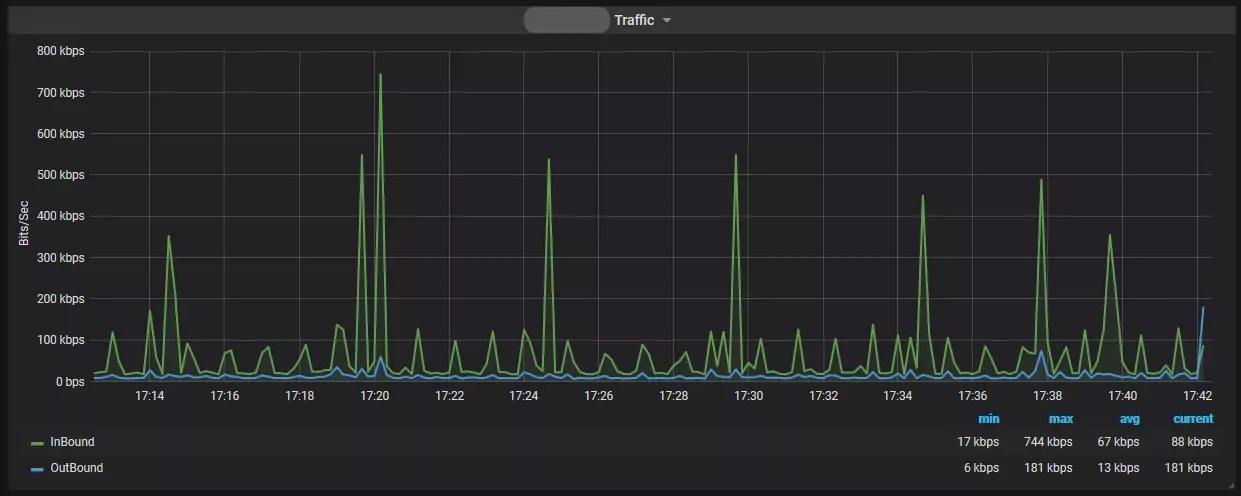Screen dimensions: 1241x496
Task: Open the Traffic panel title dropdown arrow
Action: pyautogui.click(x=667, y=21)
